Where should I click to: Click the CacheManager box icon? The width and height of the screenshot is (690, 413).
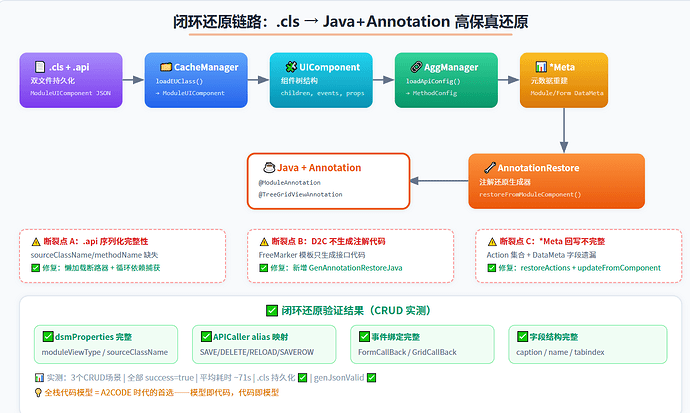(165, 67)
